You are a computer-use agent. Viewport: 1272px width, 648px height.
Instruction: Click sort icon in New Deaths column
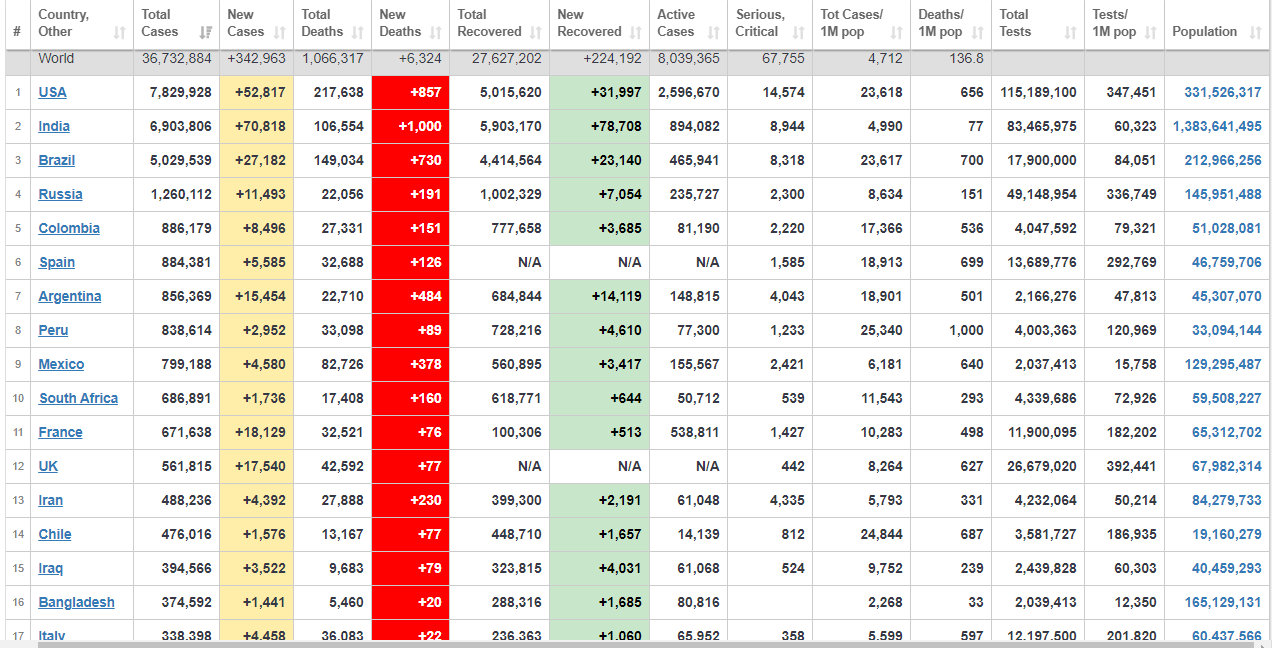point(436,33)
